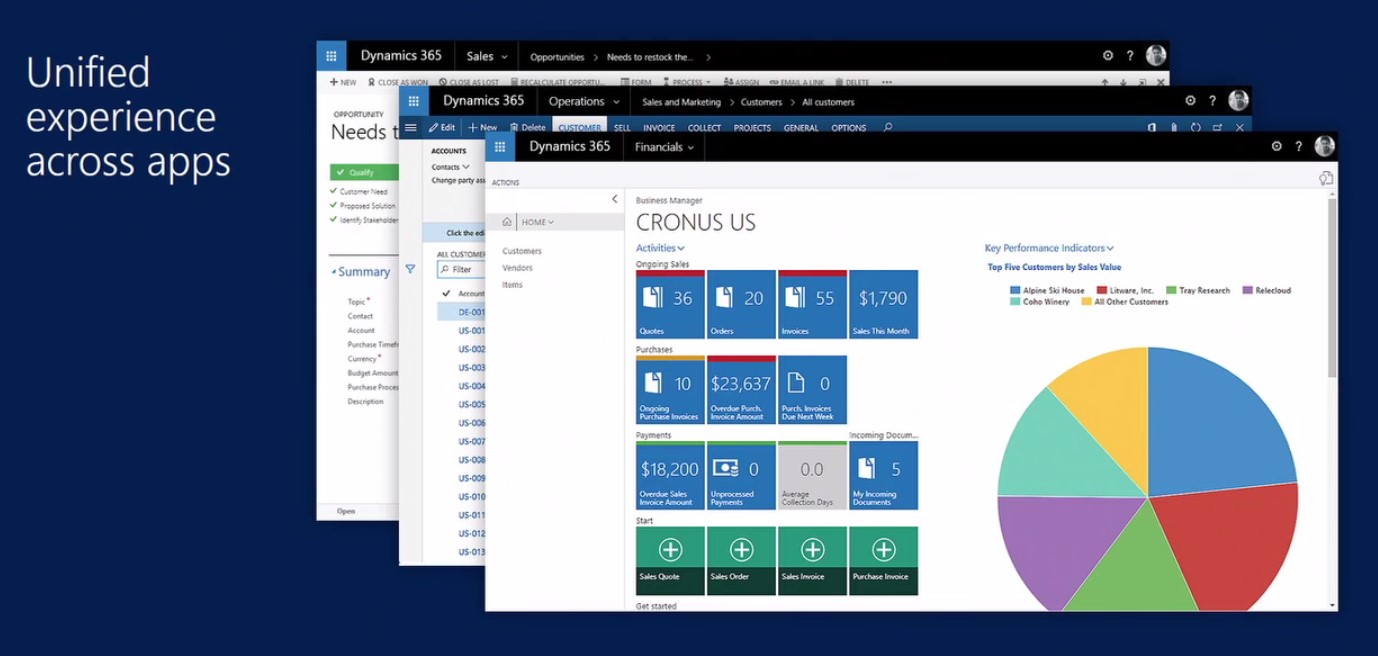The width and height of the screenshot is (1378, 656).
Task: Click Office icon in Operations action bar
Action: [x=1152, y=128]
